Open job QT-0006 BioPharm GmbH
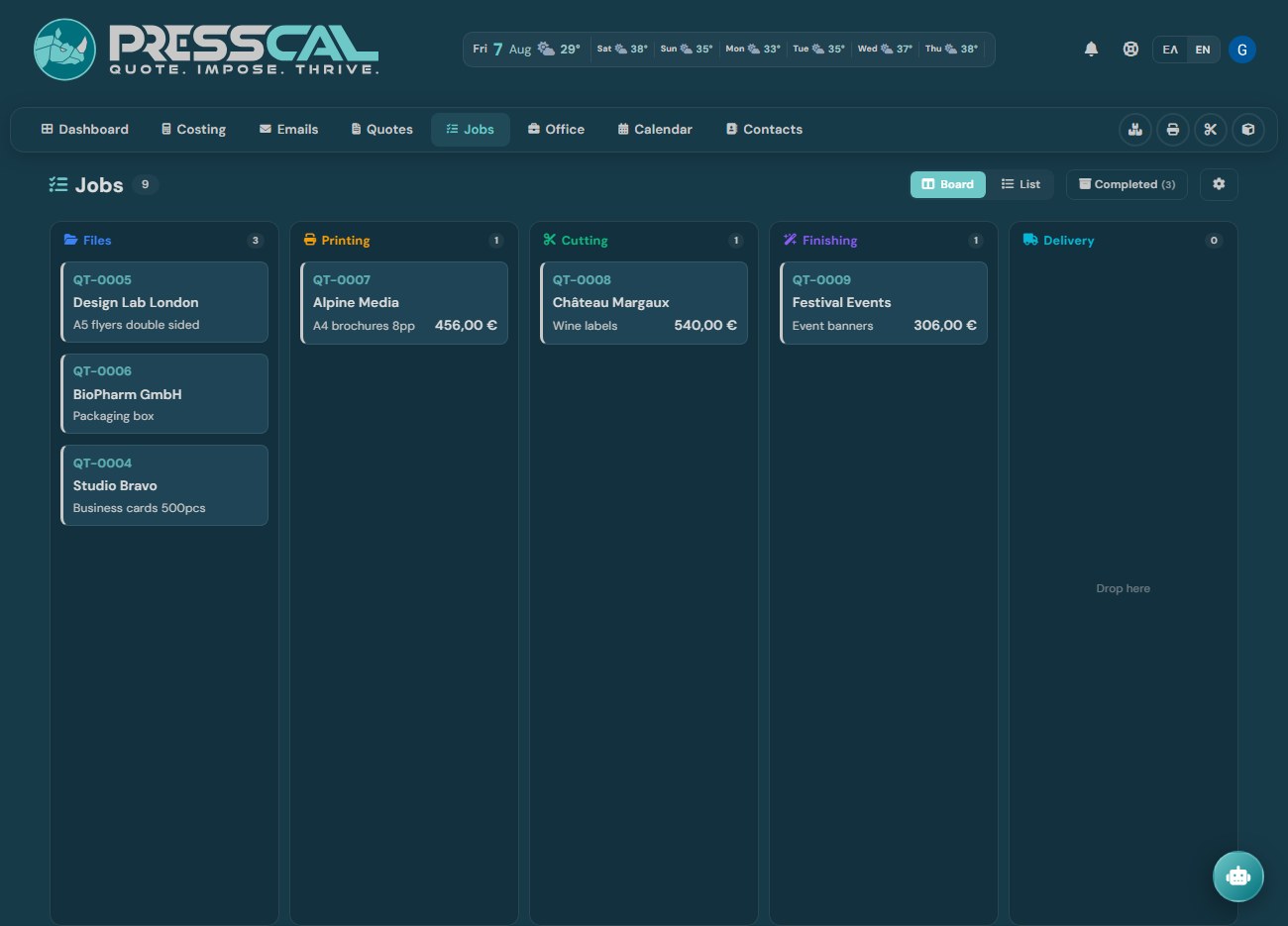This screenshot has height=926, width=1288. click(x=164, y=393)
